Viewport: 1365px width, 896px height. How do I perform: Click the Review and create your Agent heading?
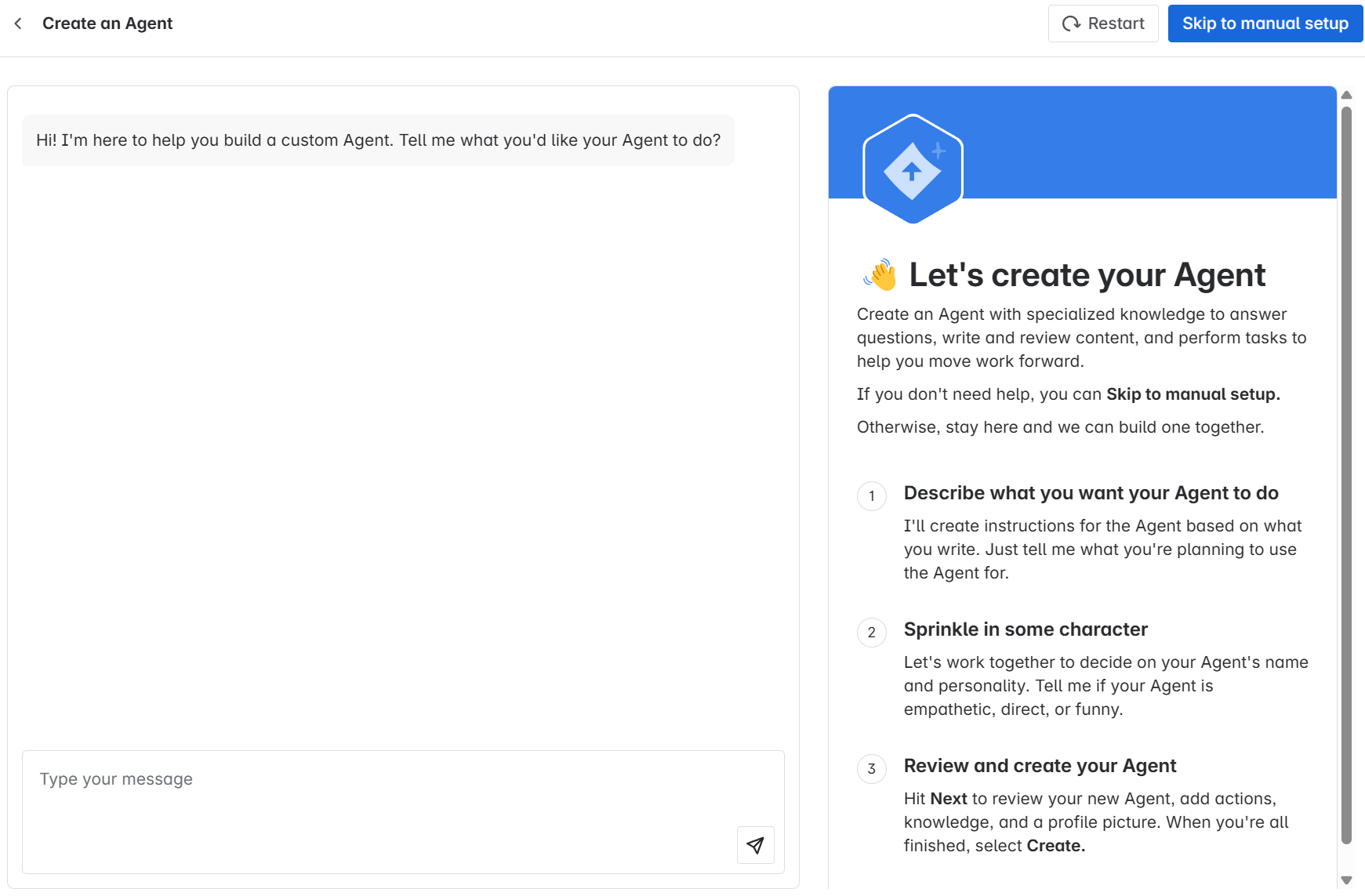click(1040, 766)
